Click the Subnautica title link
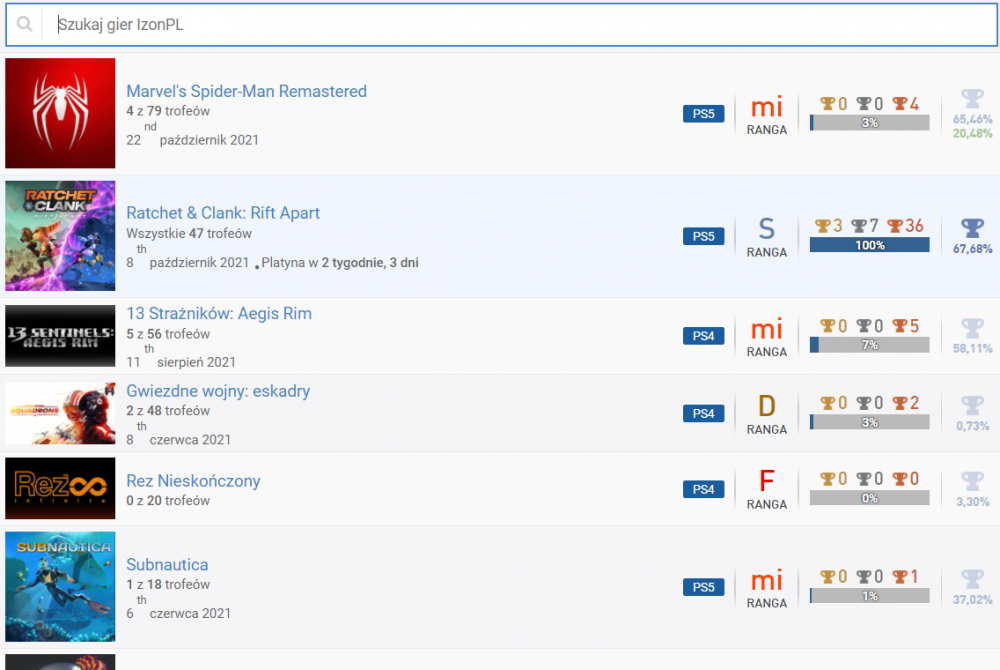Screen dimensions: 1000x670 click(x=167, y=565)
